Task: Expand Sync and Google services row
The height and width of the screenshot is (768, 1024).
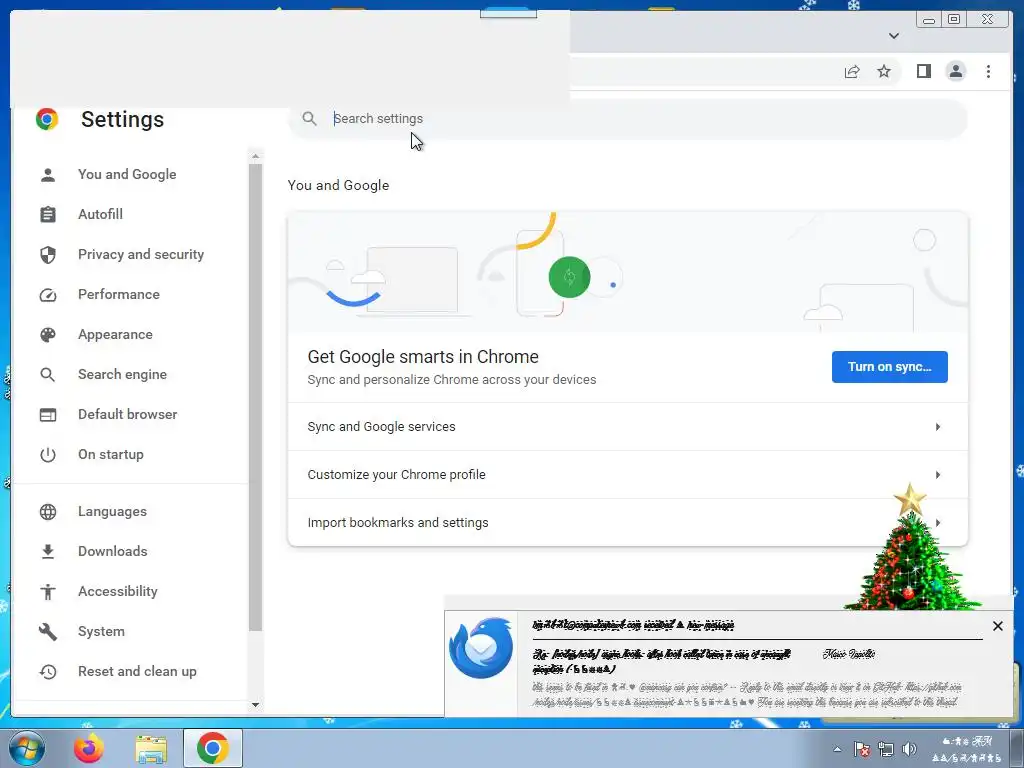Action: [628, 427]
